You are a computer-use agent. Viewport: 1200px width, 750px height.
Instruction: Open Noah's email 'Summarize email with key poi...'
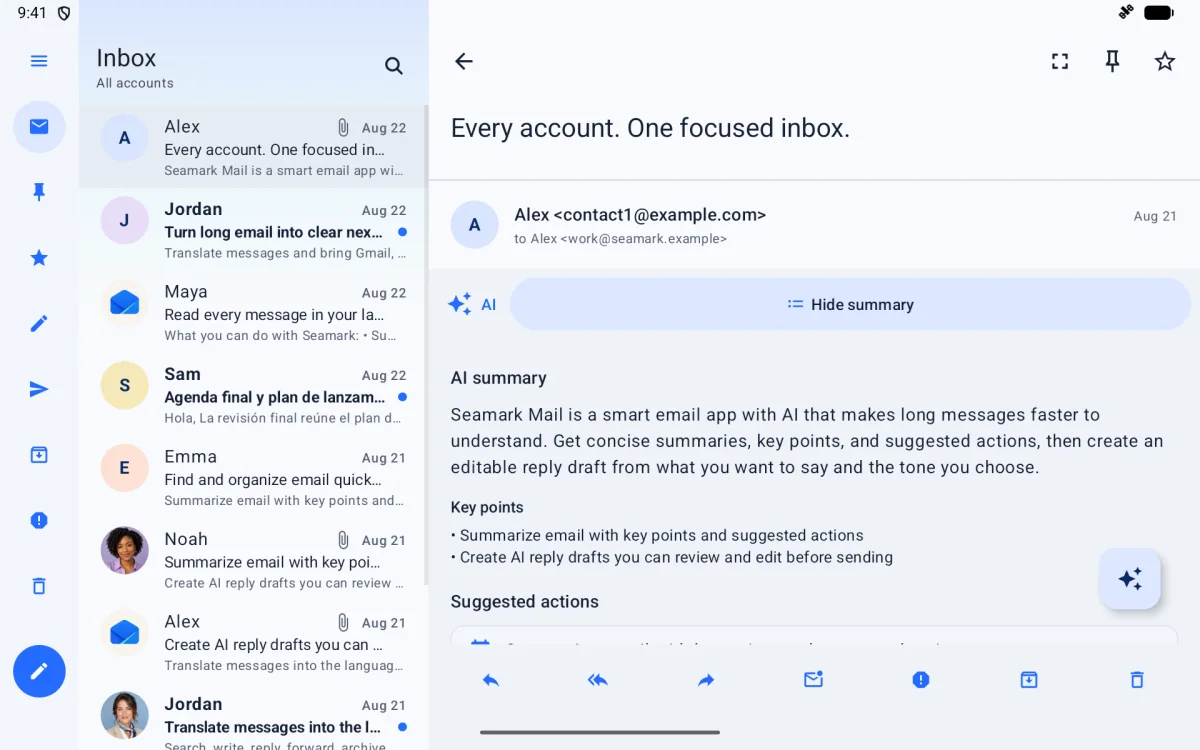point(253,560)
